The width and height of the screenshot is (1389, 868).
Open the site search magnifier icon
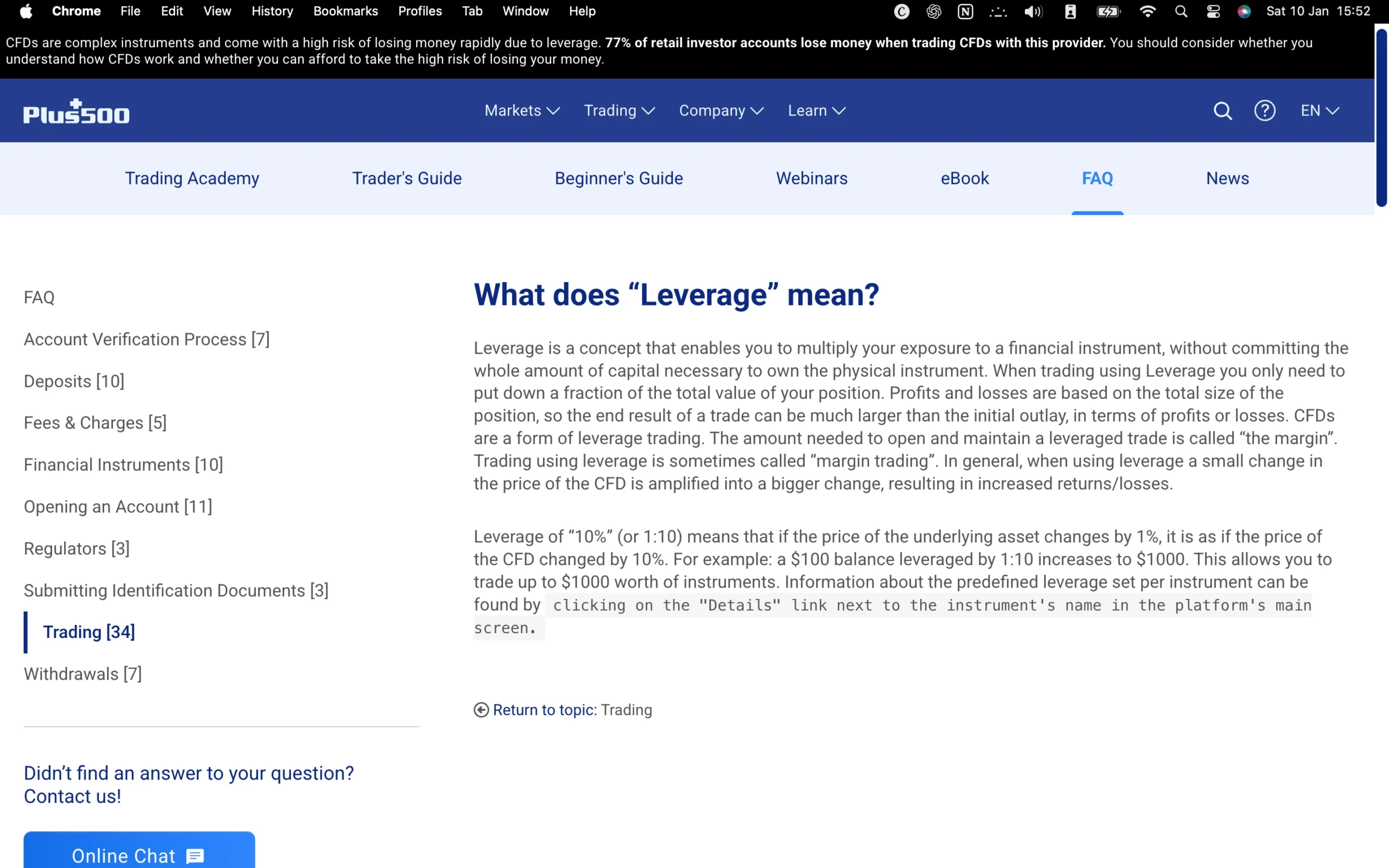point(1222,110)
